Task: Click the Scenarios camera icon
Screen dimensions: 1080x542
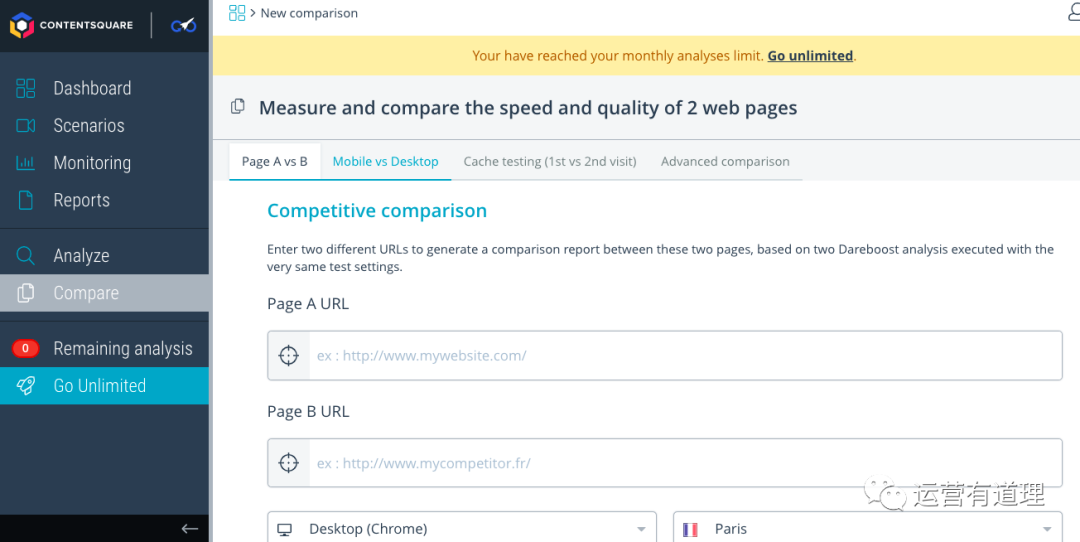Action: tap(26, 126)
